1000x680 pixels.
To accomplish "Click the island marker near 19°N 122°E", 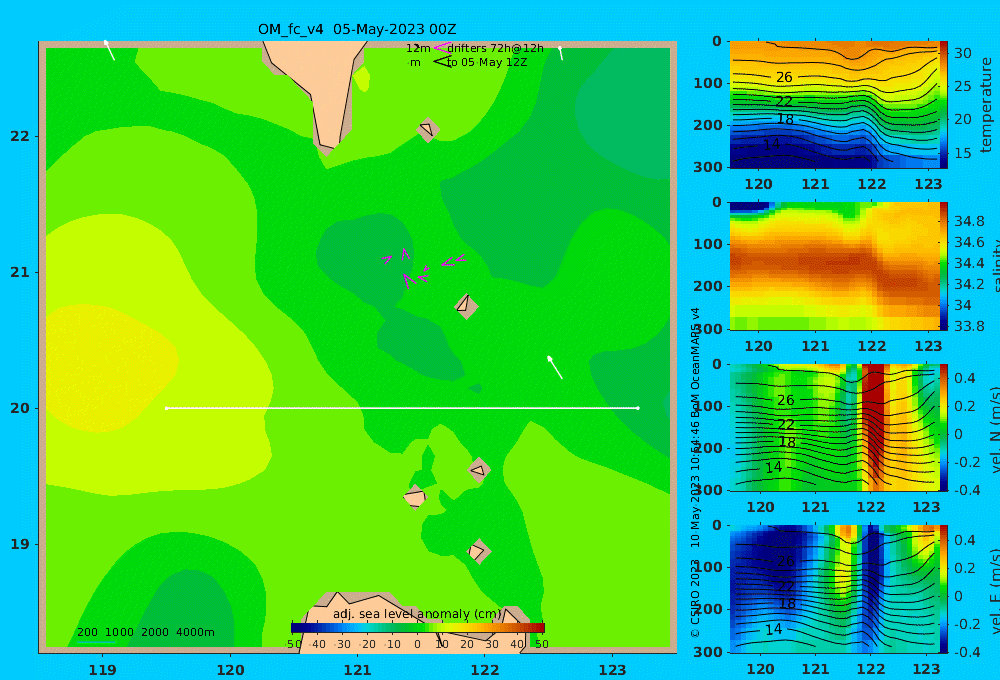I will pos(478,551).
